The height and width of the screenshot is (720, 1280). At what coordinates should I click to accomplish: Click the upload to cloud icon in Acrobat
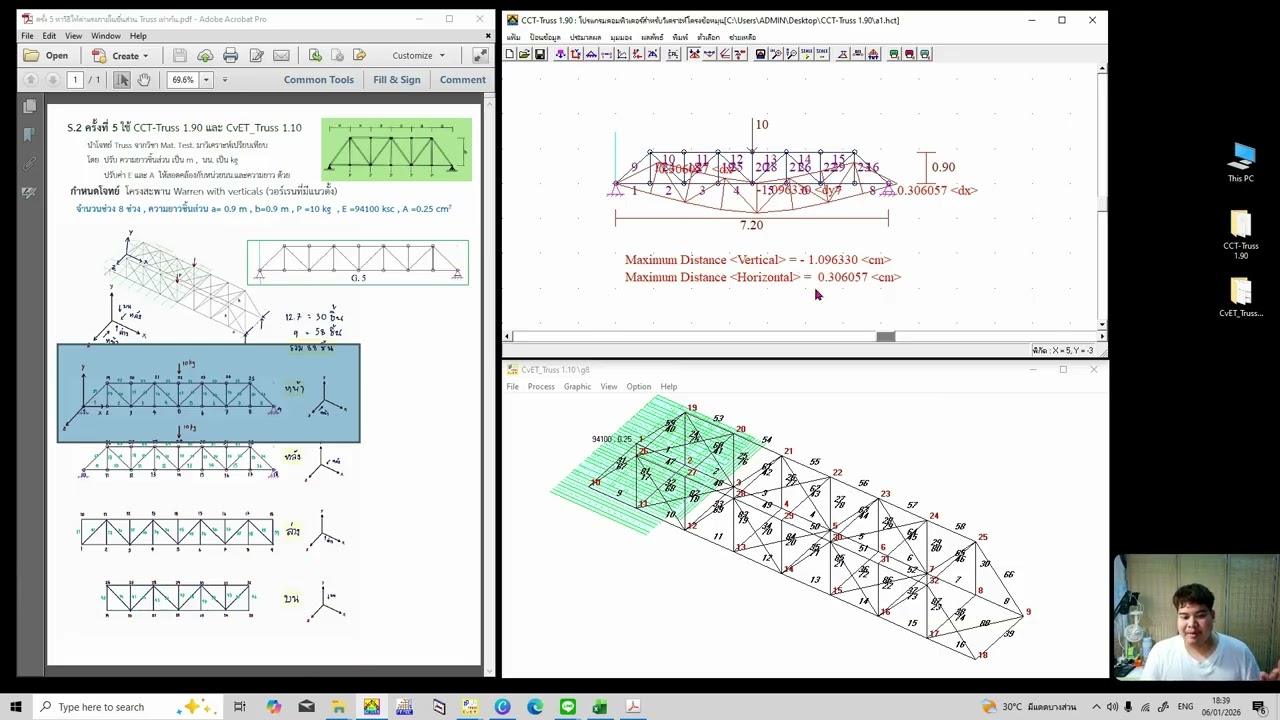[205, 55]
